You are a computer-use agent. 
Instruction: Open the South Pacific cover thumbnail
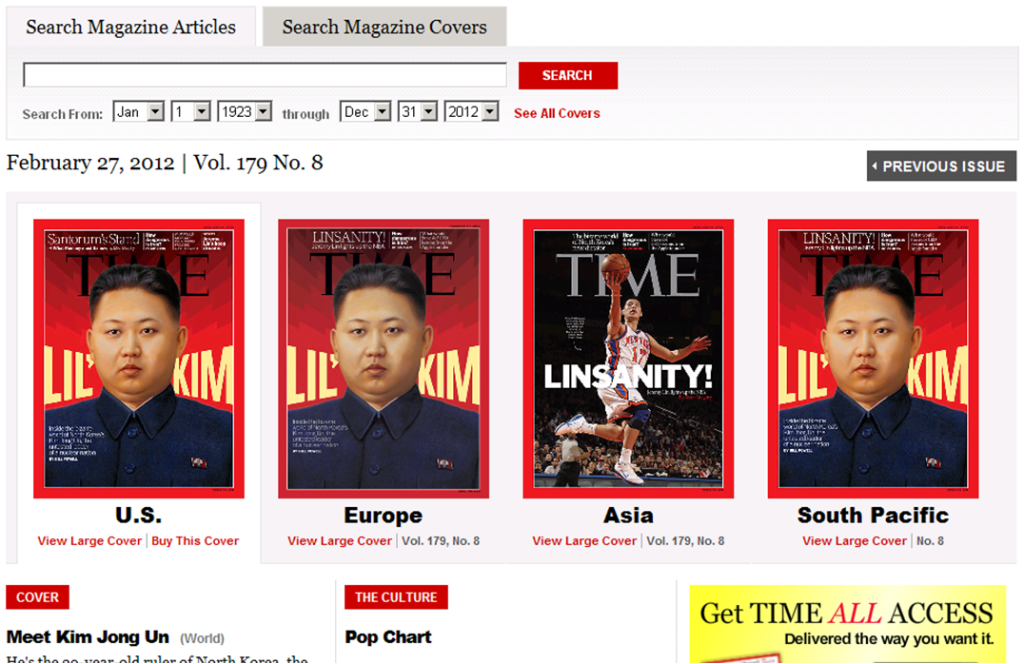coord(873,358)
